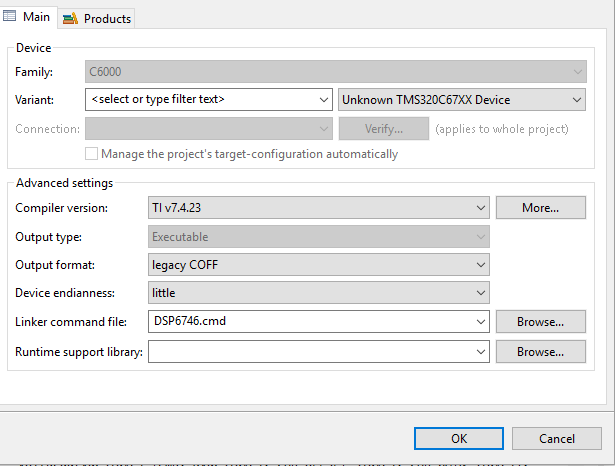Cancel the dialog
This screenshot has width=615, height=466.
[556, 438]
